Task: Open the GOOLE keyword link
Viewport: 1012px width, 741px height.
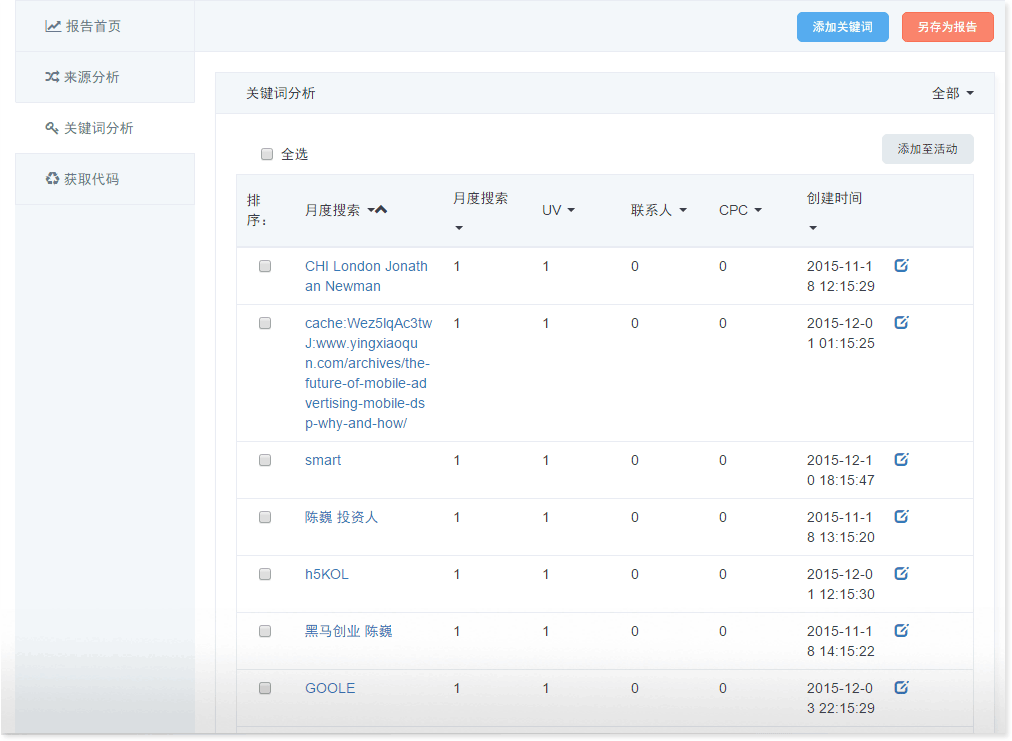Action: click(x=330, y=688)
